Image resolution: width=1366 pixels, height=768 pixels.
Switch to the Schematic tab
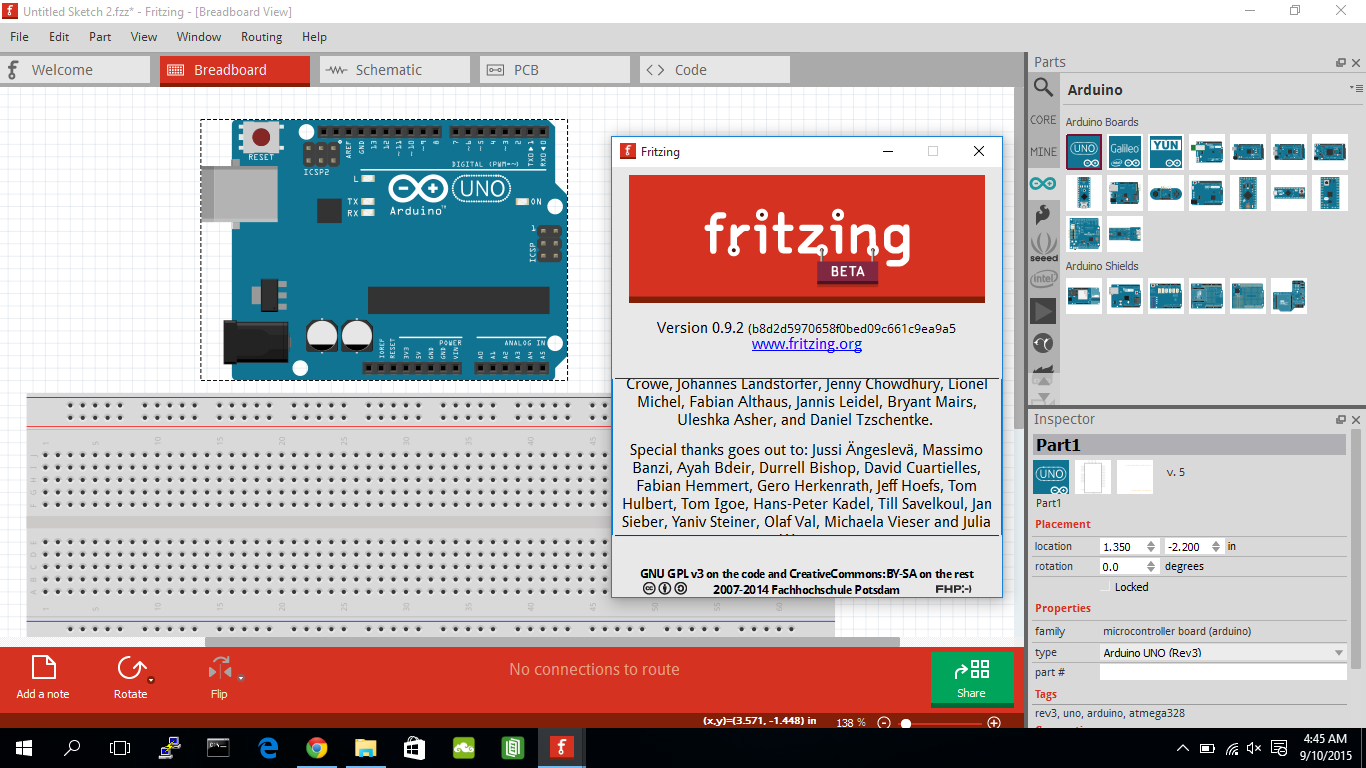395,70
